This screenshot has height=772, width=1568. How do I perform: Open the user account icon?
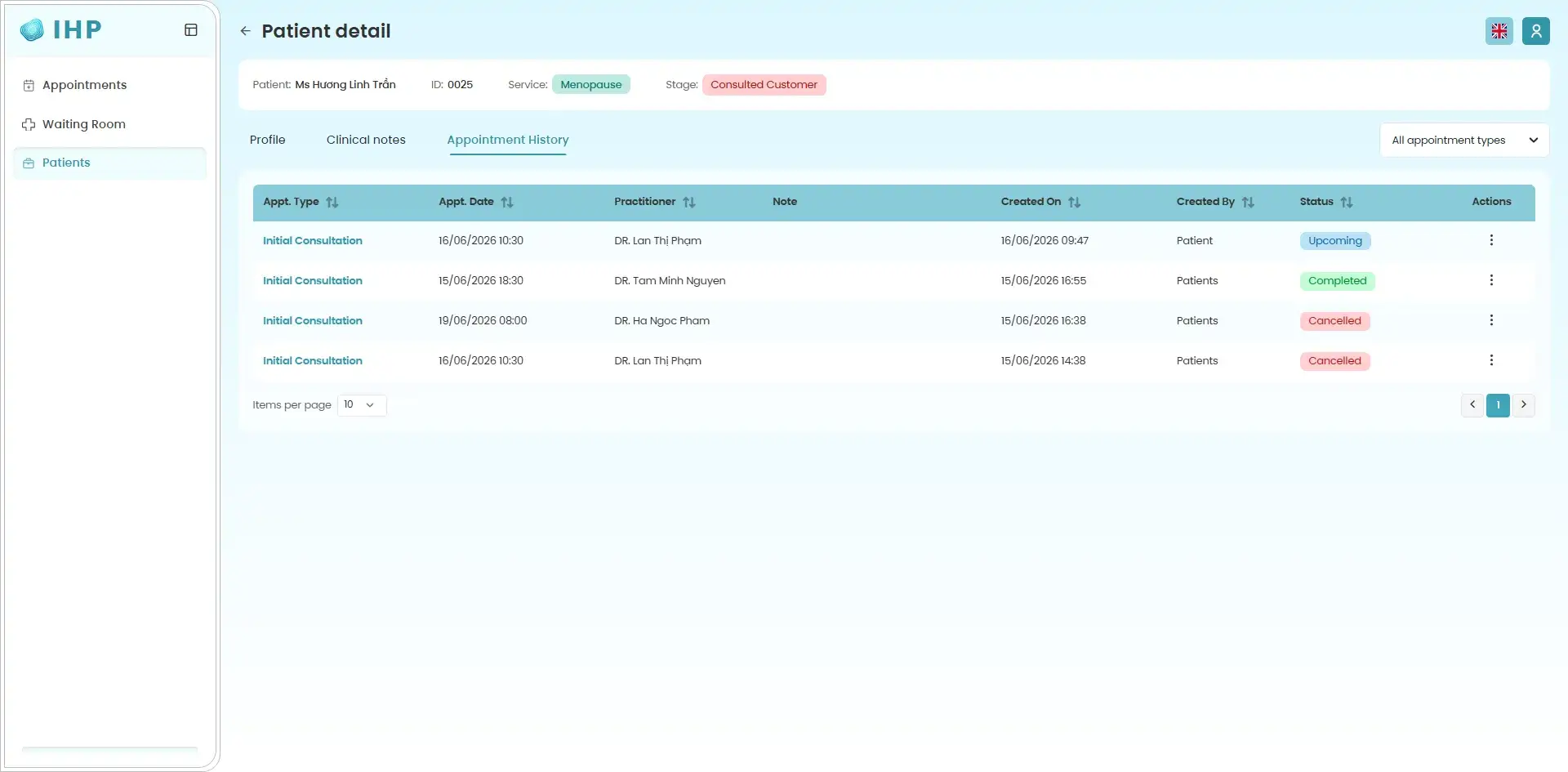click(x=1536, y=31)
